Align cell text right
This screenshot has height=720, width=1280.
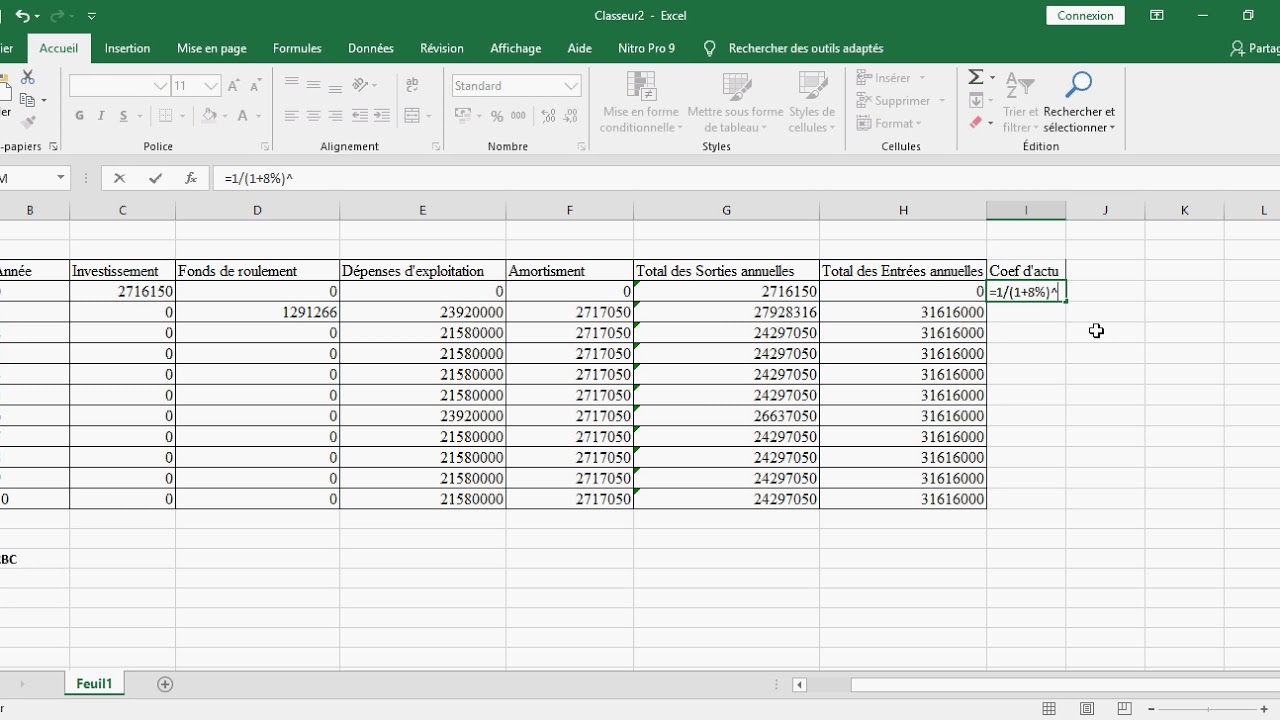tap(335, 116)
